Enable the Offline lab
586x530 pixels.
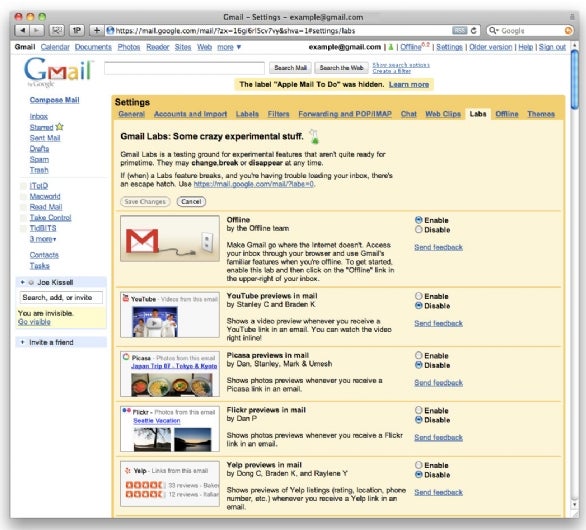click(419, 220)
